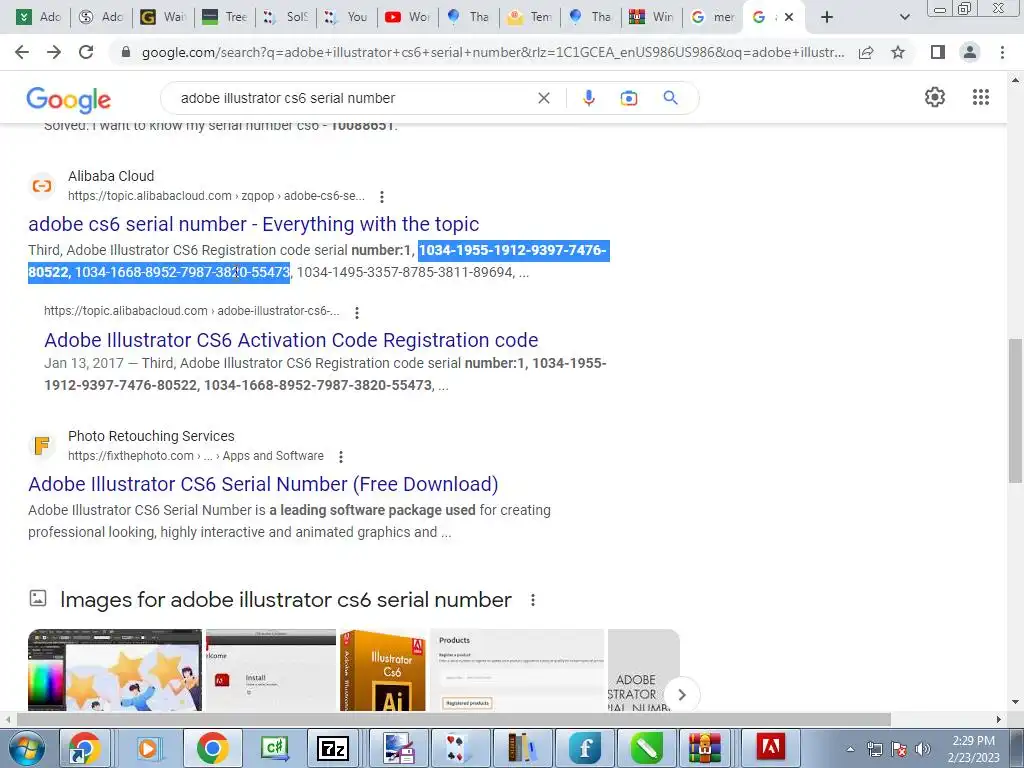Click the Images for adobe illustrator heading

(285, 600)
